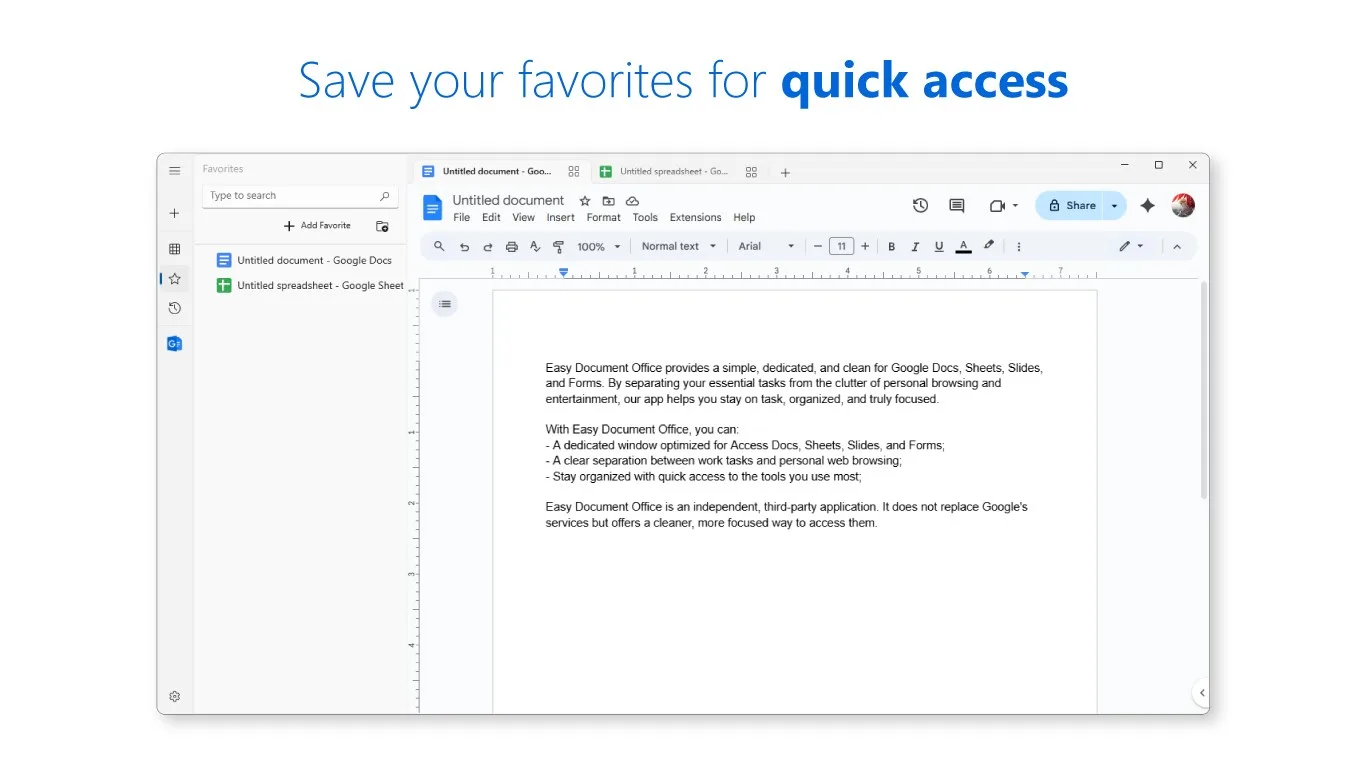Open the more toolbar options menu
The height and width of the screenshot is (768, 1366).
[x=1019, y=246]
